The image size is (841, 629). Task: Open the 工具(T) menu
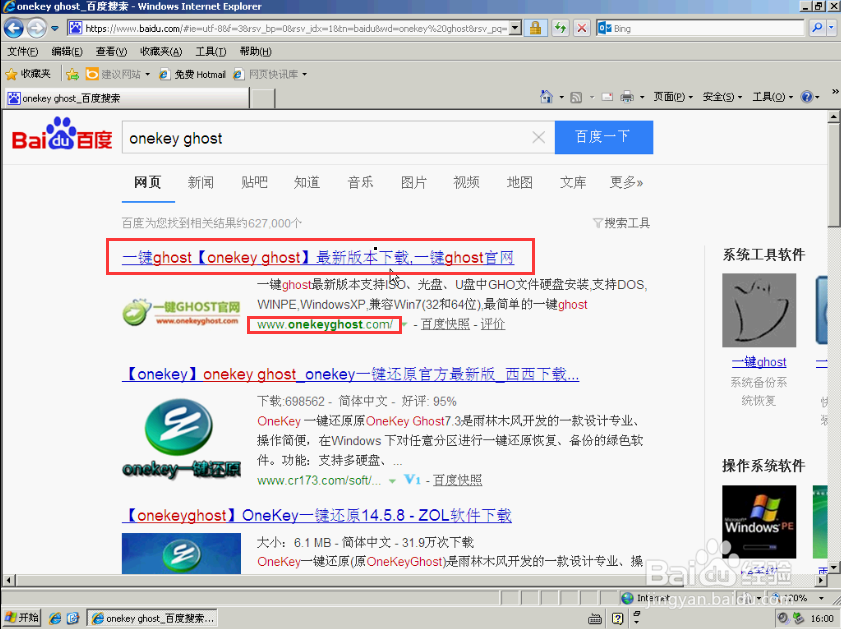pyautogui.click(x=211, y=51)
